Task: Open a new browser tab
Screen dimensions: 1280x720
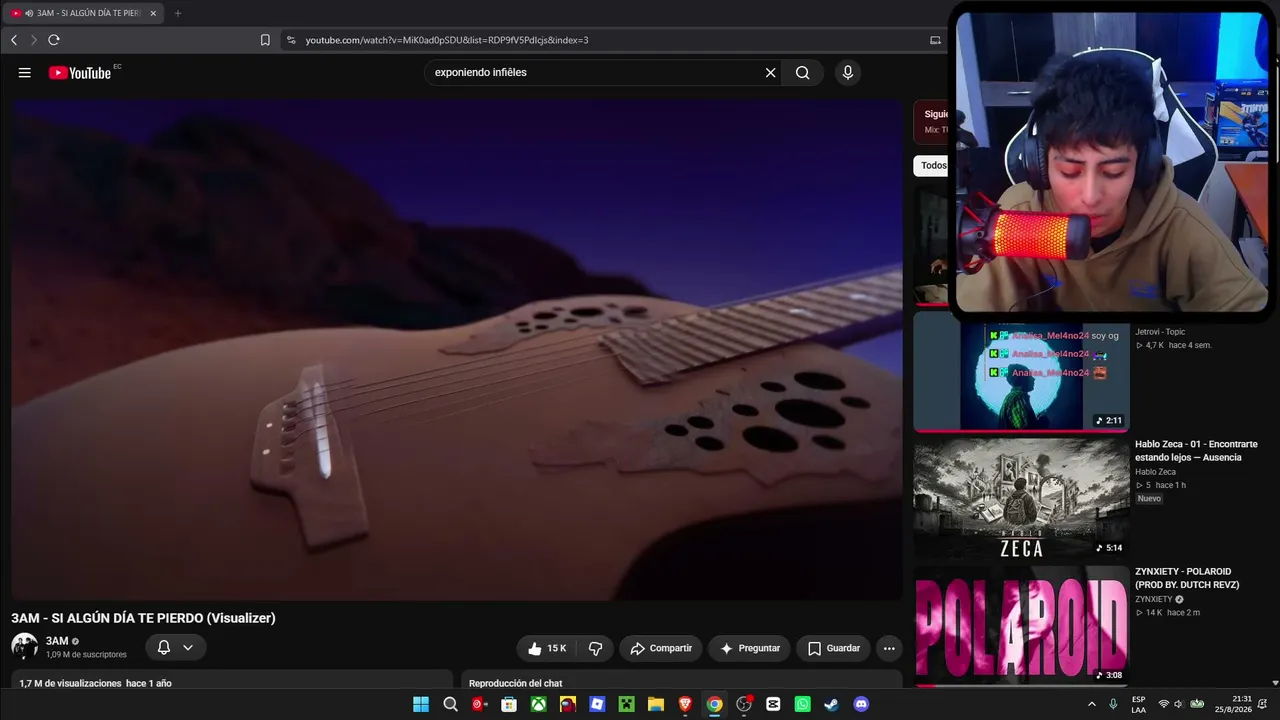Action: pyautogui.click(x=178, y=13)
